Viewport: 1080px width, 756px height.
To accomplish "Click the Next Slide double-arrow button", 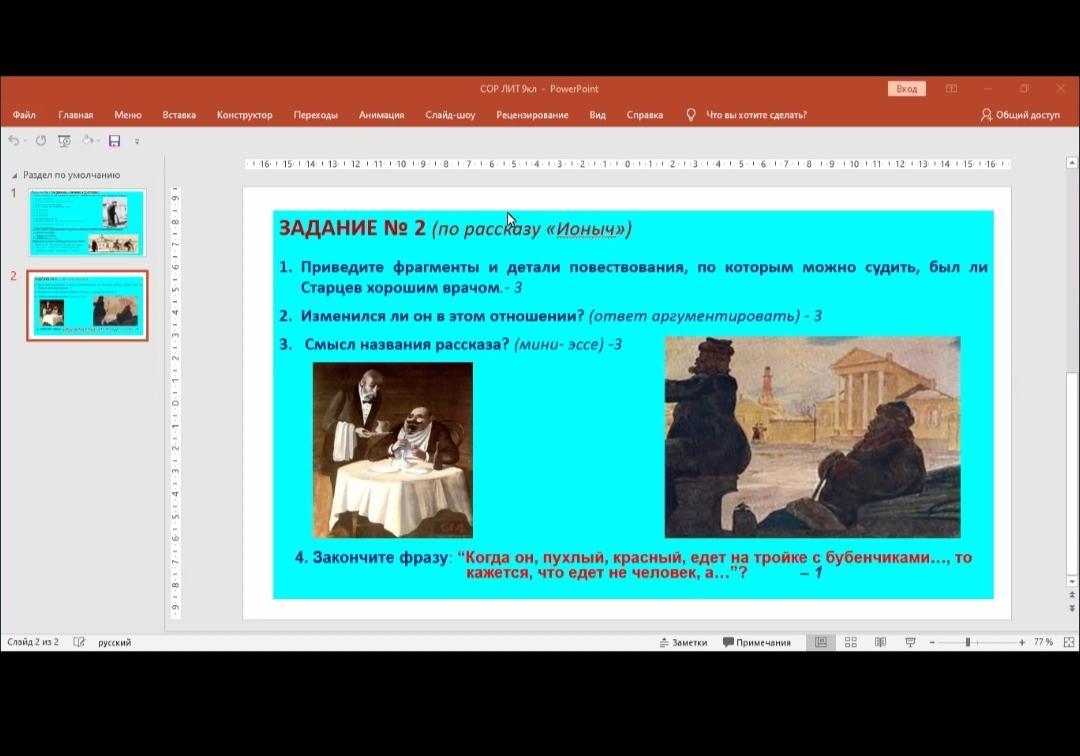I will click(1072, 609).
